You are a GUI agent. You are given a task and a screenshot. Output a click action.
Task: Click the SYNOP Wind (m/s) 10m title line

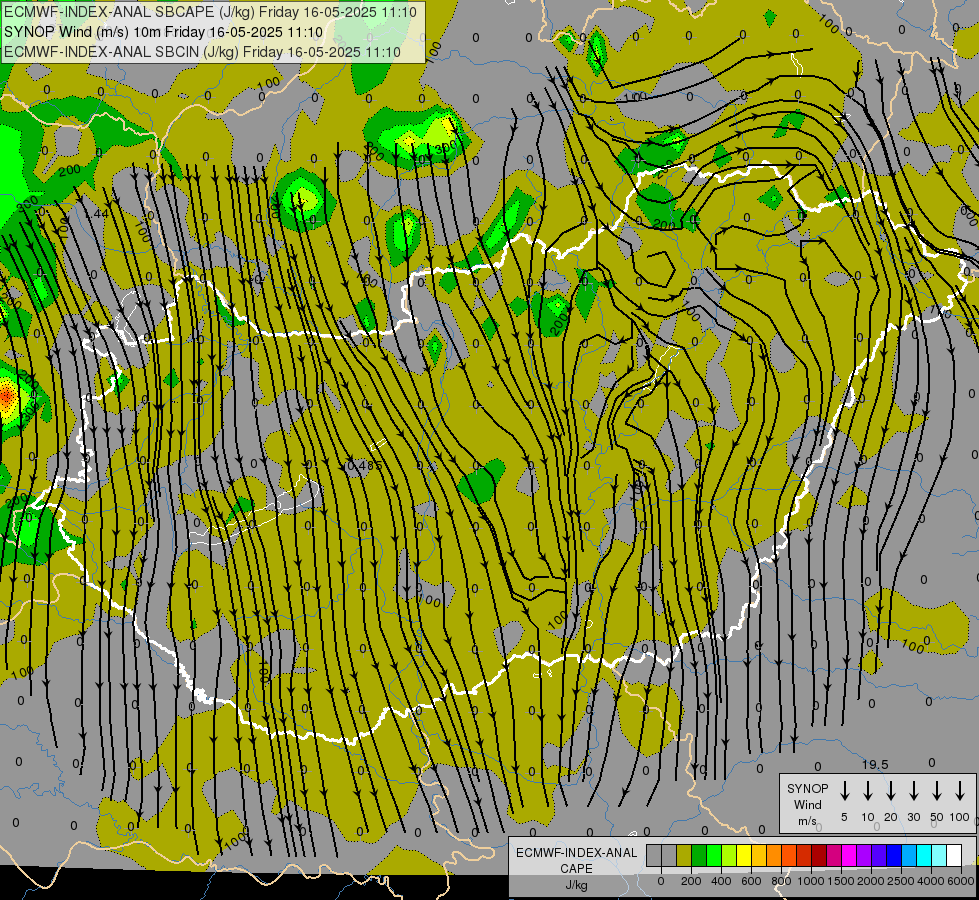(164, 32)
